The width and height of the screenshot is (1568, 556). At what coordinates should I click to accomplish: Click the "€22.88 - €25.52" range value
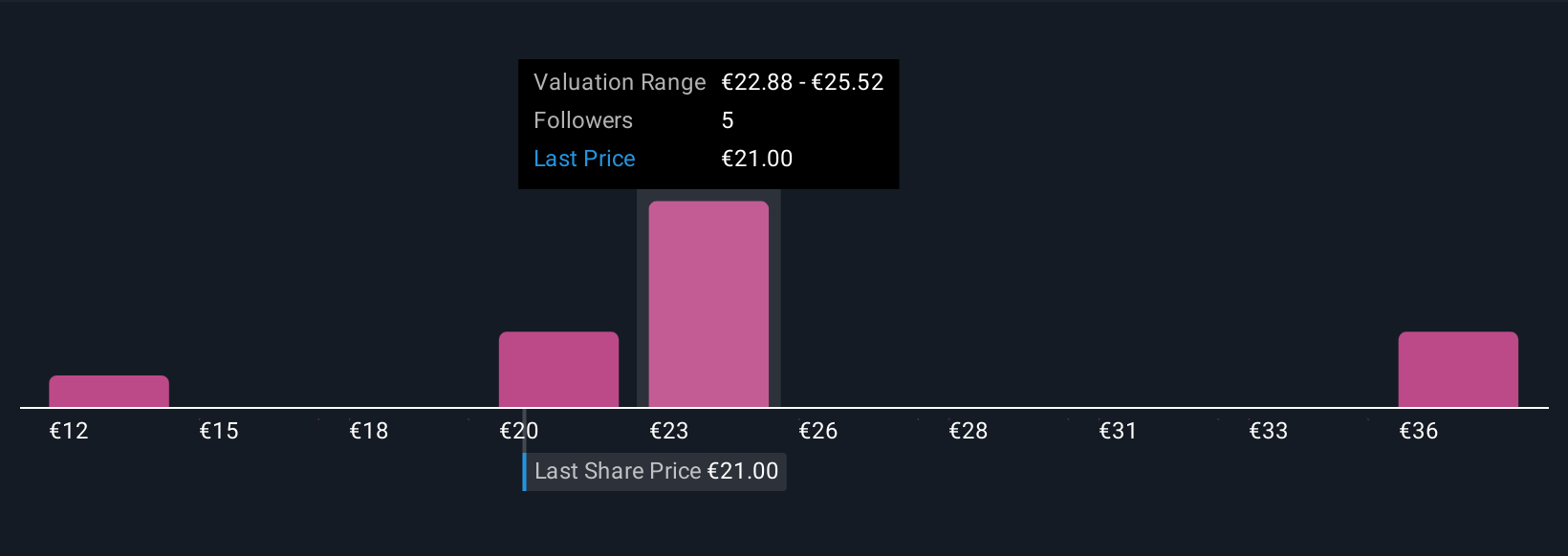coord(802,82)
